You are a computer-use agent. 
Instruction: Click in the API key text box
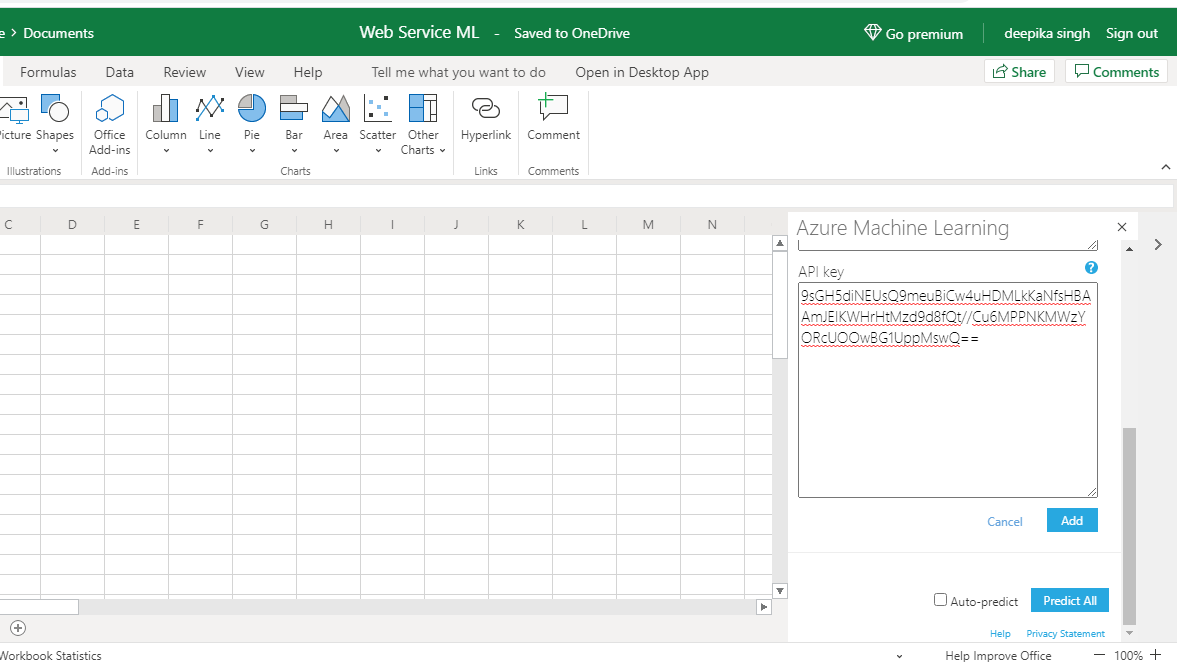click(947, 390)
